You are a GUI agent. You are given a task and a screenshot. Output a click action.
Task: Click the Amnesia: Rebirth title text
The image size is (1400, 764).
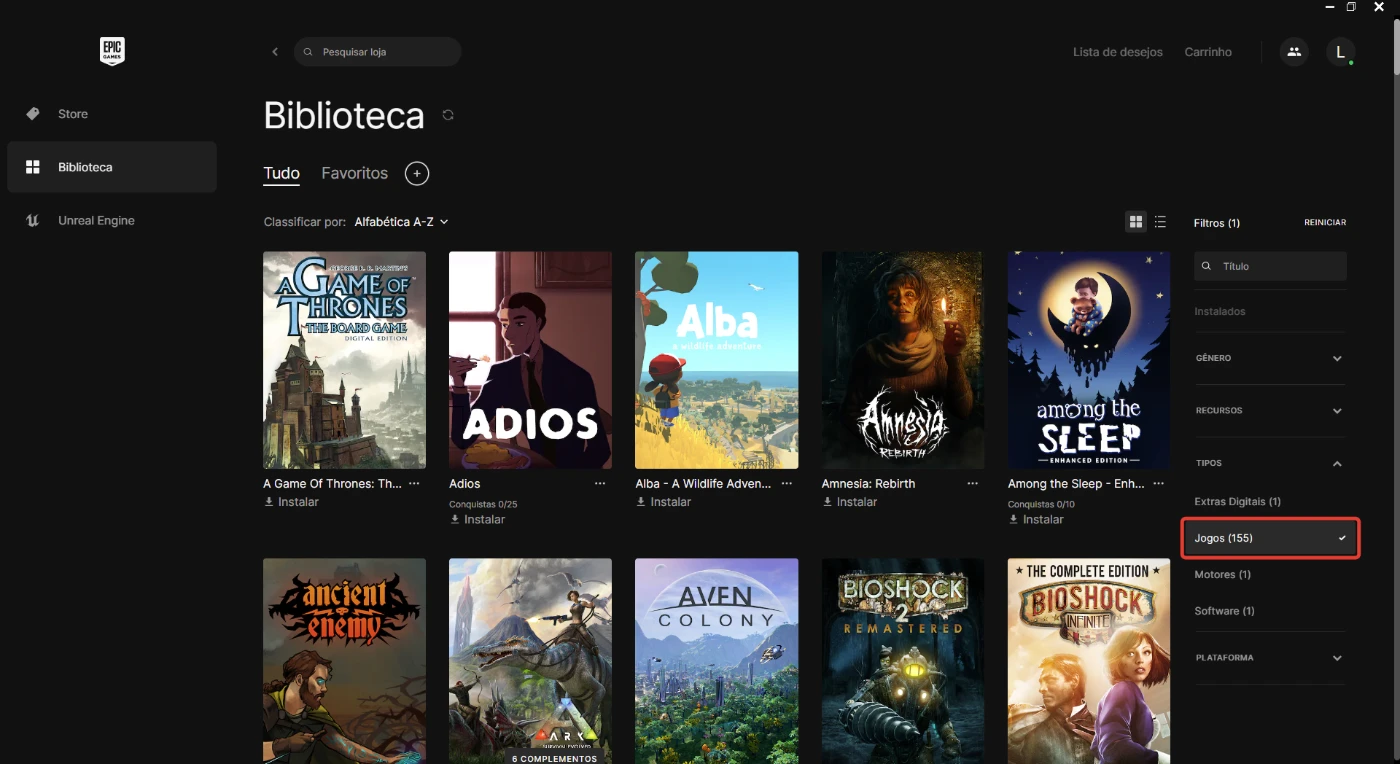tap(868, 484)
